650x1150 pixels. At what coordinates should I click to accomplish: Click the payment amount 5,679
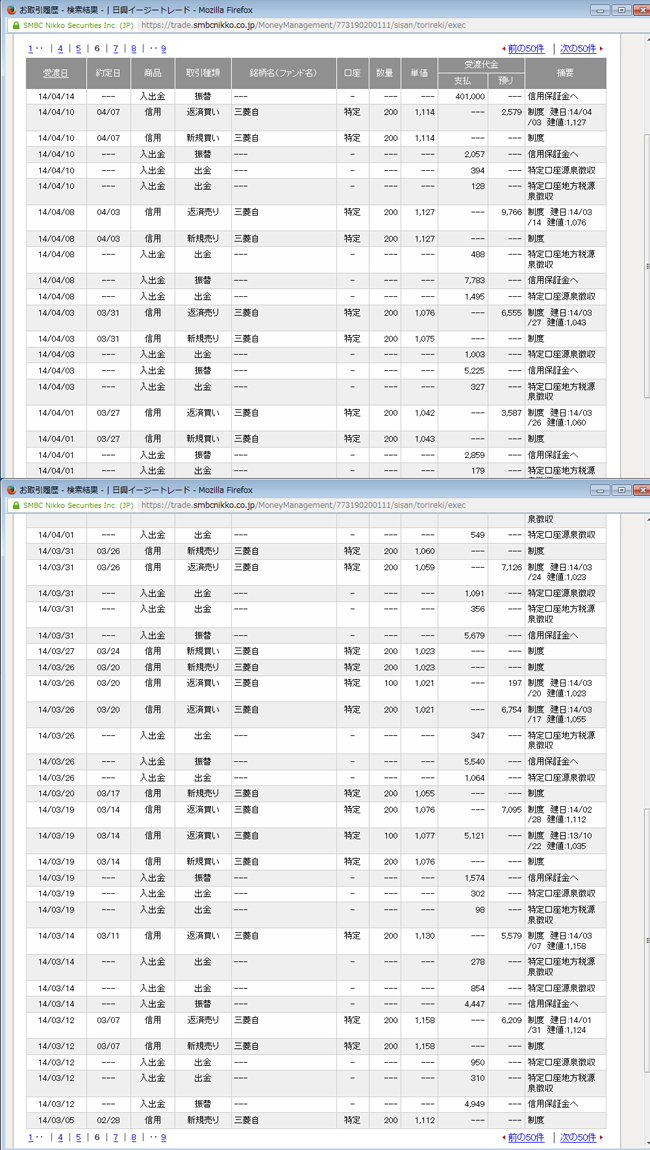[475, 635]
